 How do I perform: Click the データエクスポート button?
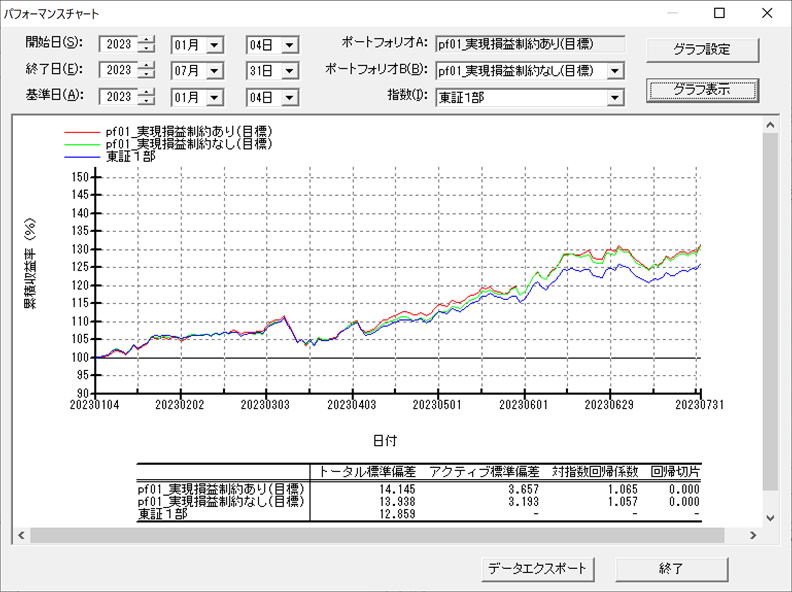pos(539,568)
